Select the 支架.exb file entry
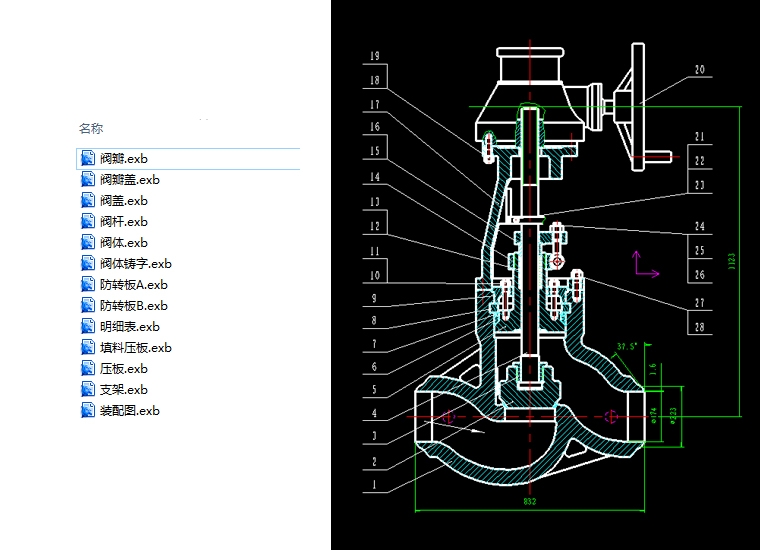The image size is (760, 550). click(x=123, y=390)
